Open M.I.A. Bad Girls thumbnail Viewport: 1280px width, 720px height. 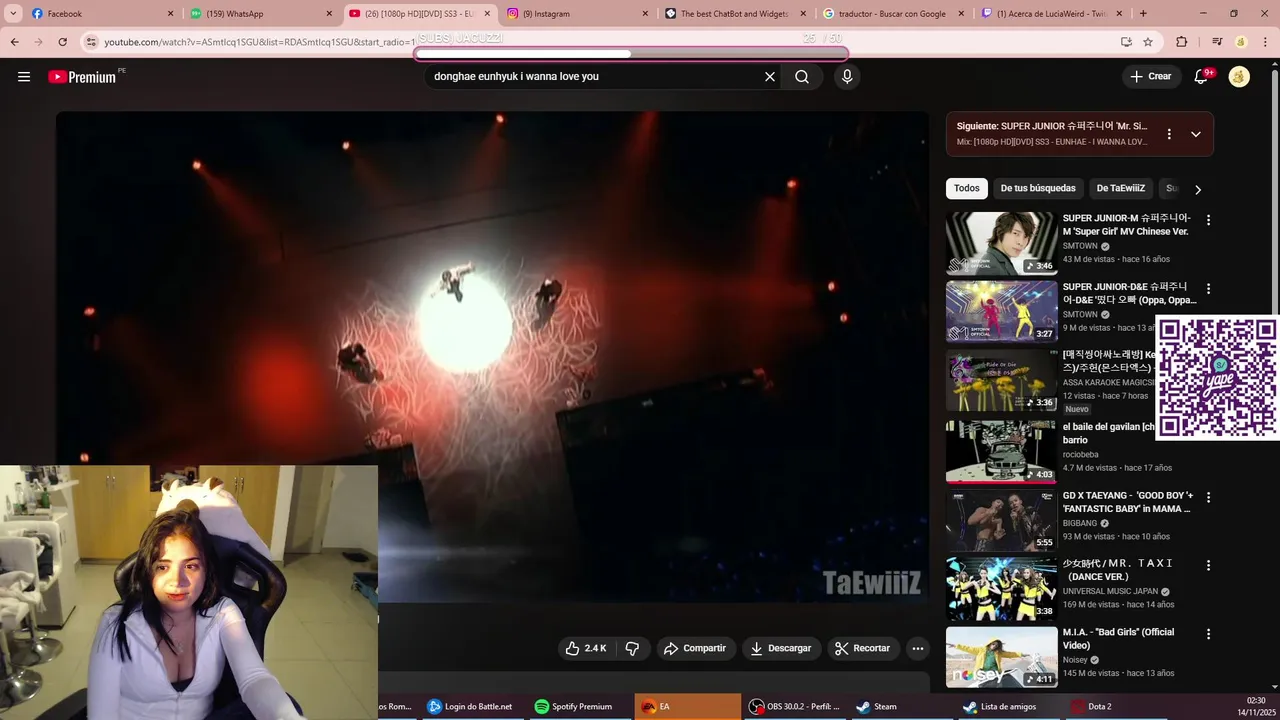point(1001,657)
